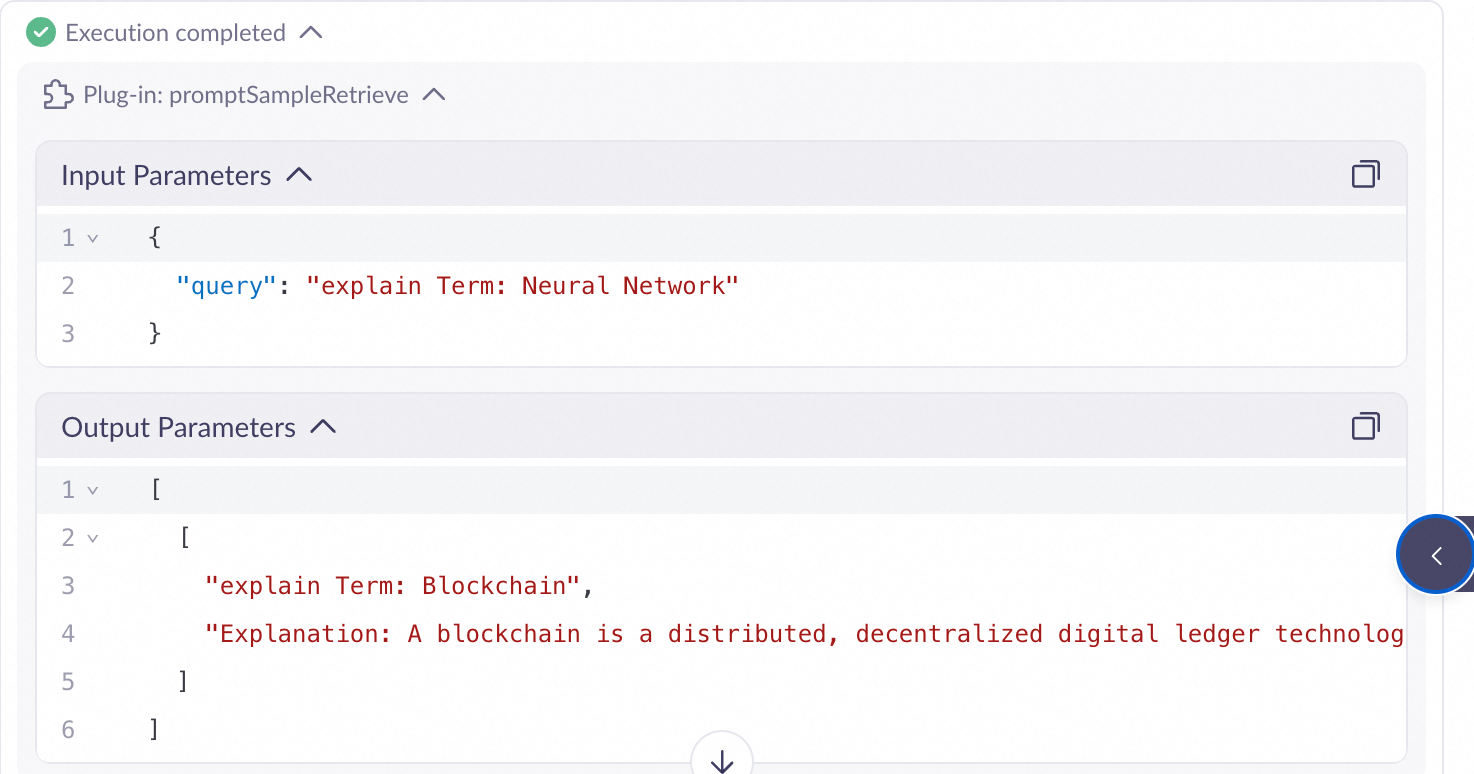The image size is (1474, 774).
Task: Click the Output Parameters header label
Action: point(179,427)
